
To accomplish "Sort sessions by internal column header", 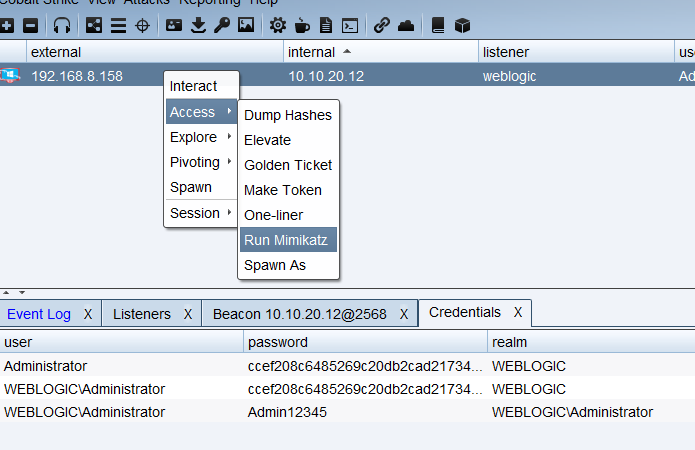I will (381, 52).
